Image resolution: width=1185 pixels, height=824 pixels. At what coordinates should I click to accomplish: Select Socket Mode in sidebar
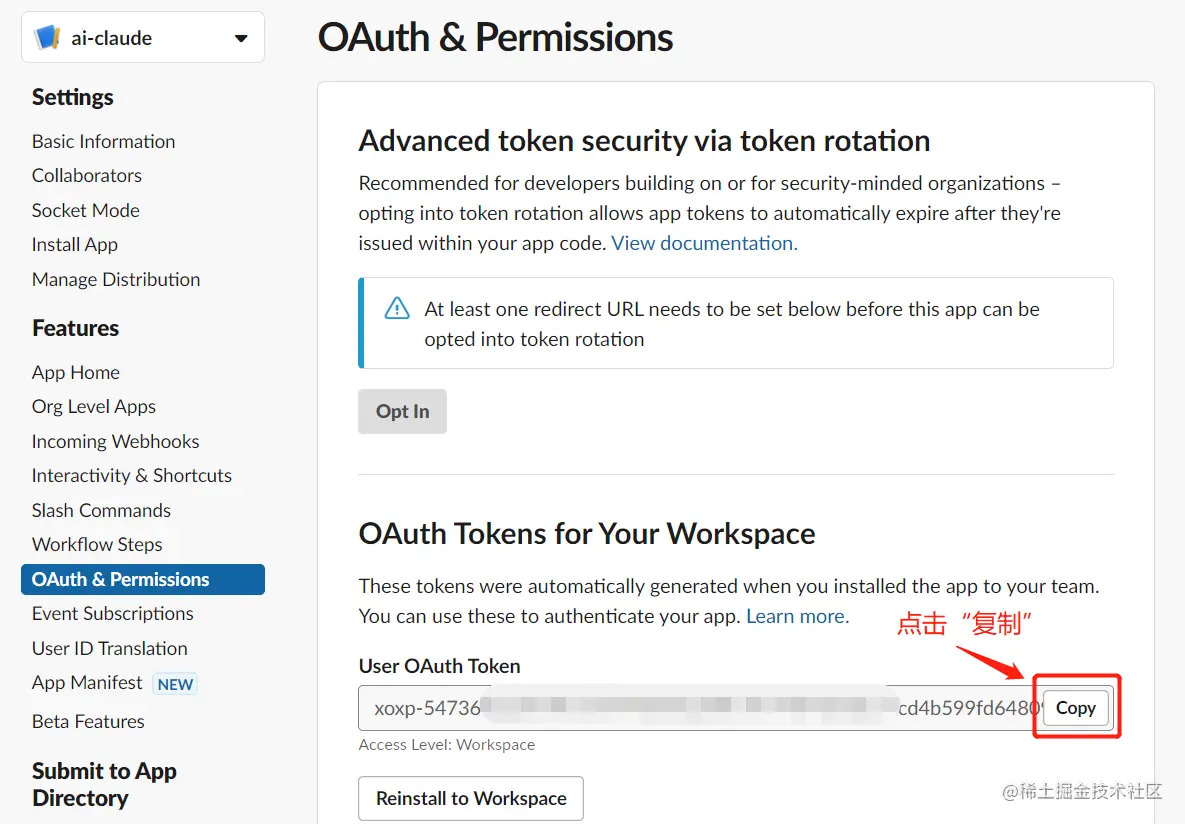click(86, 210)
